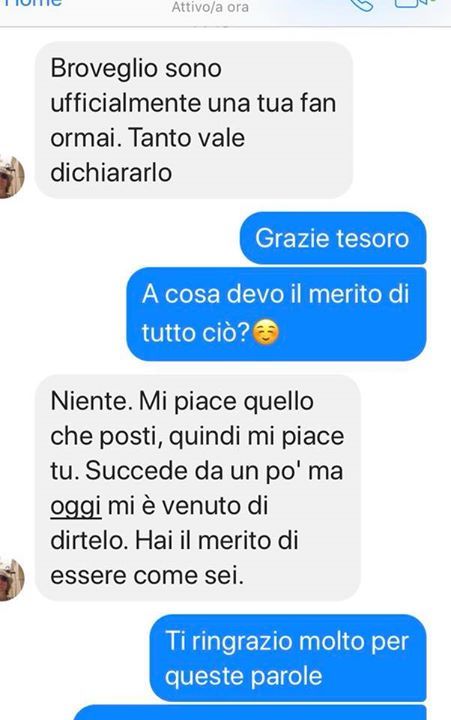The width and height of the screenshot is (451, 720).
Task: Tap 'queste parole' in the blue bubble
Action: click(243, 676)
